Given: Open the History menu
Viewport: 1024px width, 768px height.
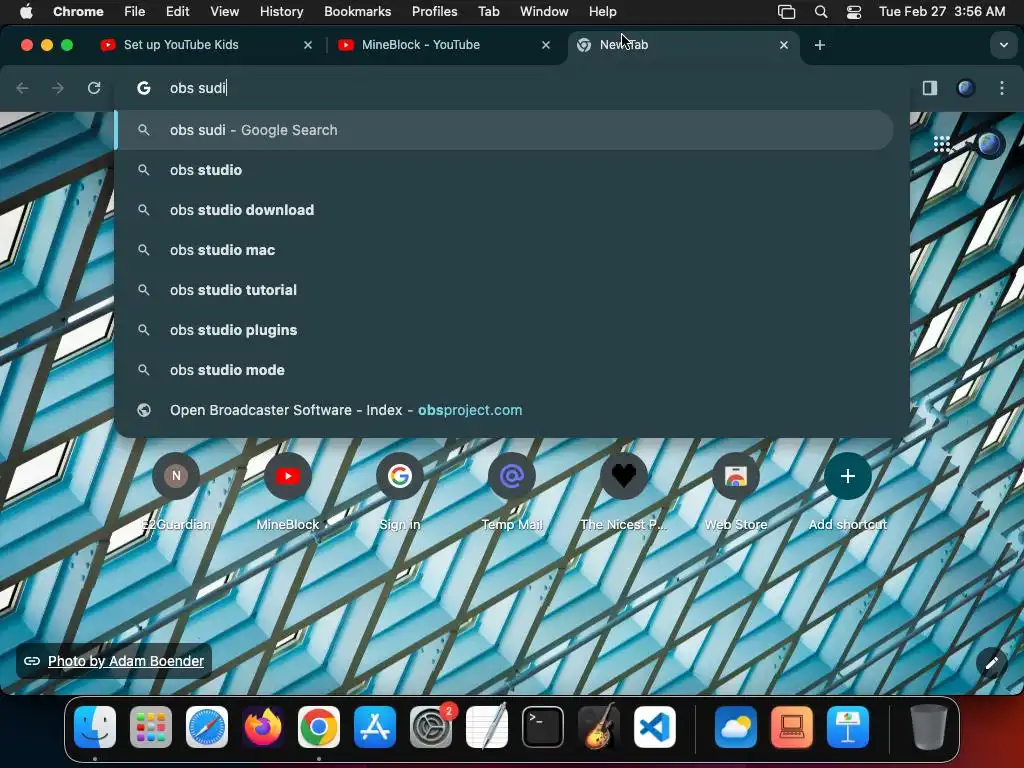Looking at the screenshot, I should pyautogui.click(x=281, y=12).
